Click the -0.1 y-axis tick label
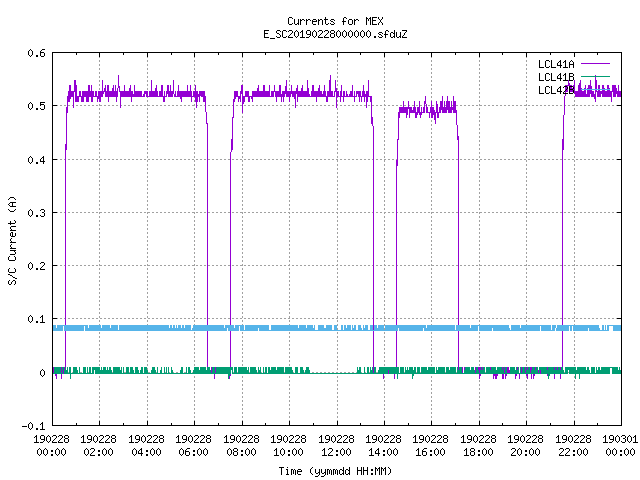Image resolution: width=640 pixels, height=480 pixels. [x=33, y=426]
